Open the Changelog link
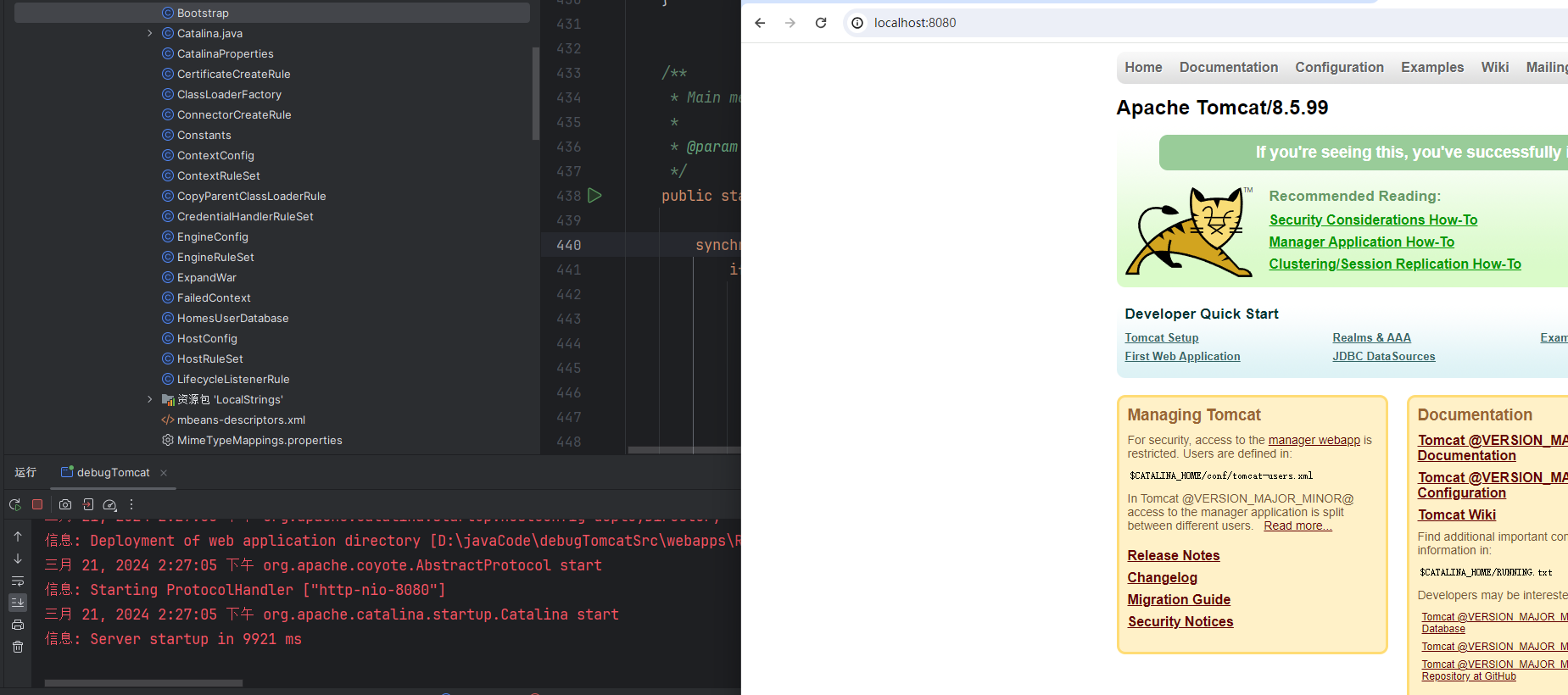 tap(1162, 577)
